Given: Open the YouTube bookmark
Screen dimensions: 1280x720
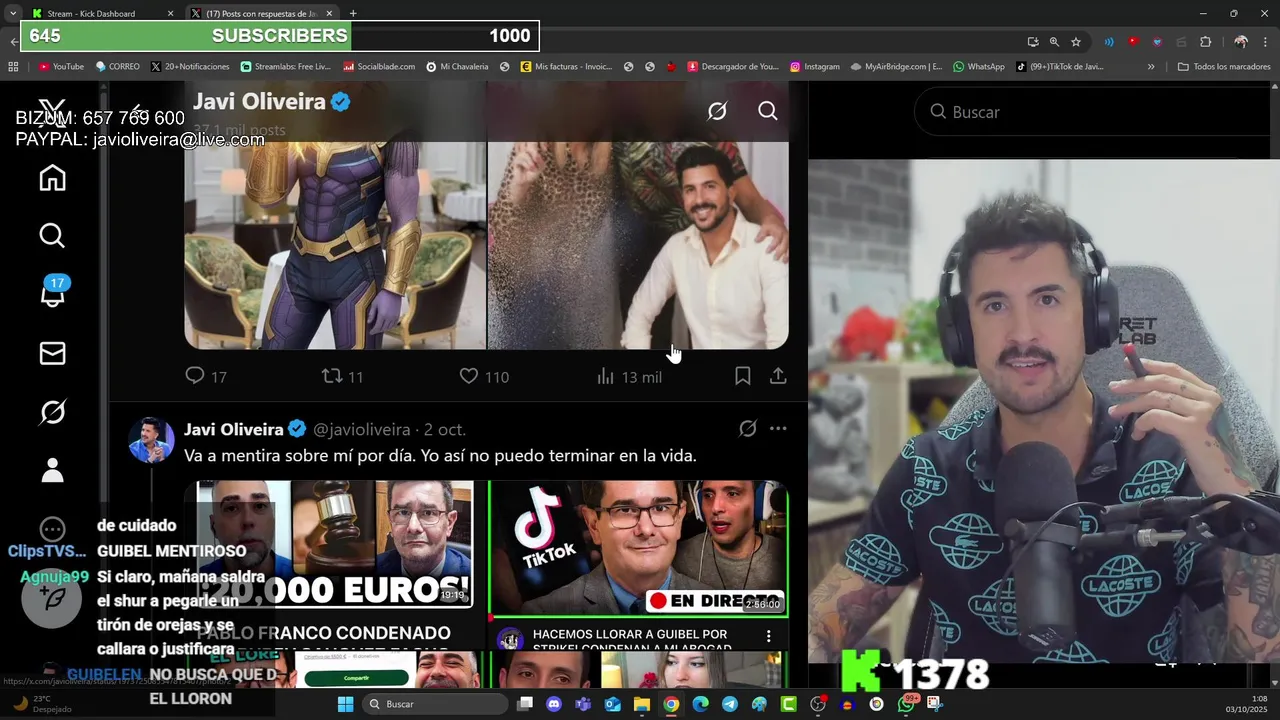Looking at the screenshot, I should click(61, 67).
